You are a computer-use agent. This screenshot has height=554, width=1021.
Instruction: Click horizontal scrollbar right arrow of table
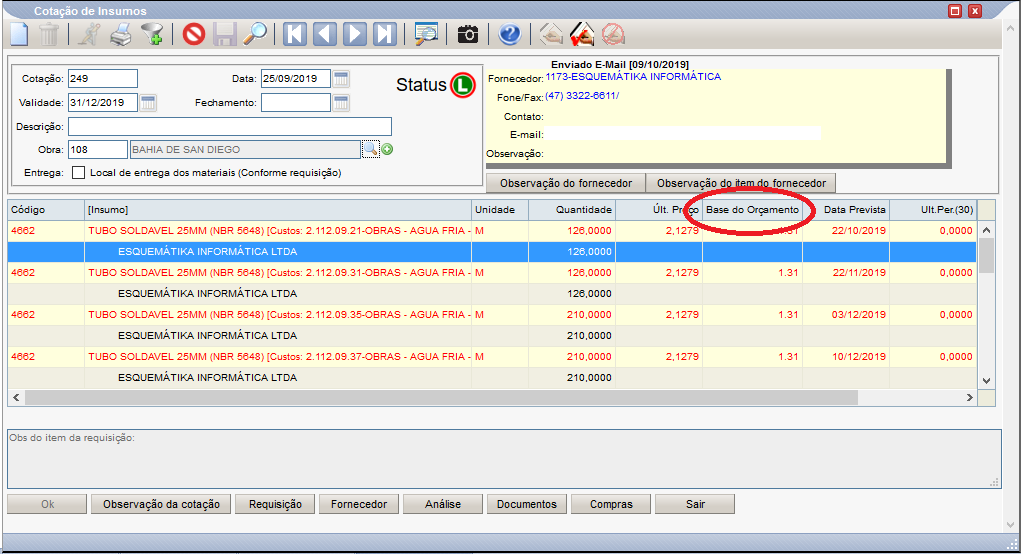[970, 397]
